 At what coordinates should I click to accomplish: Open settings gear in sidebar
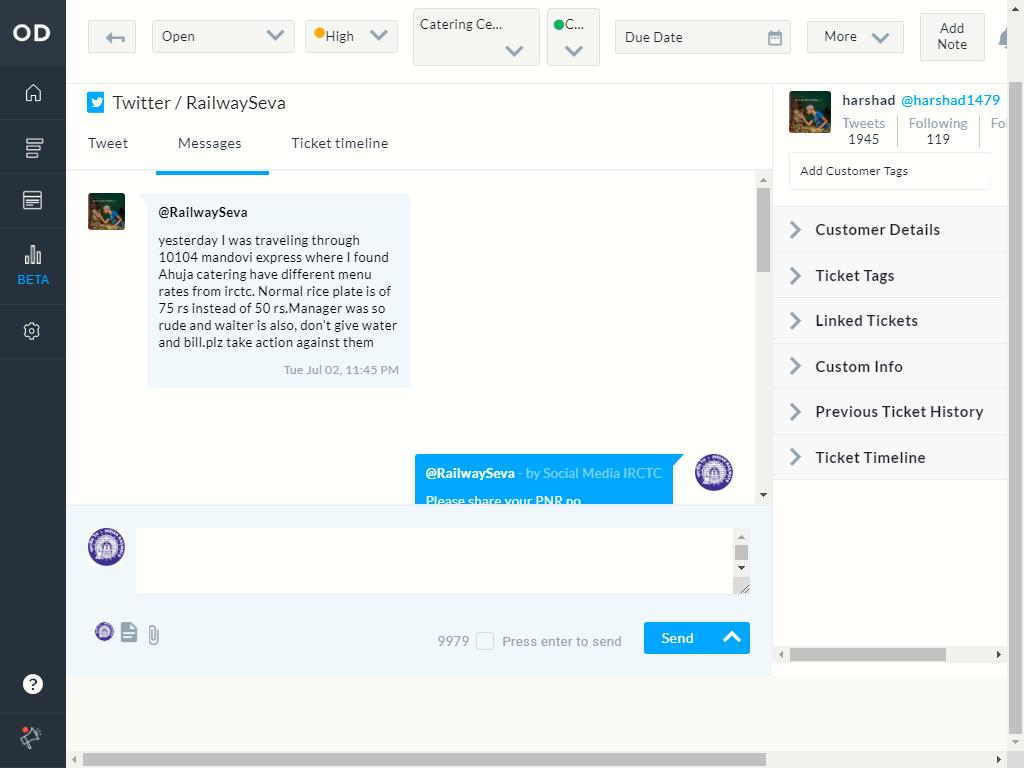pyautogui.click(x=31, y=331)
